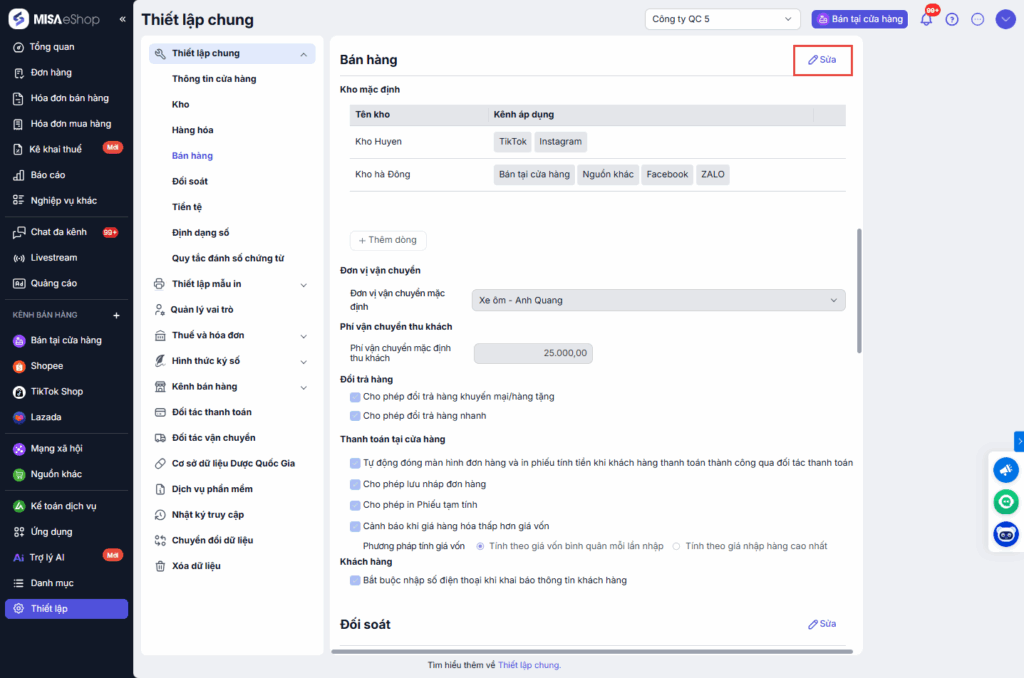Viewport: 1024px width, 678px height.
Task: Click the Sửa button for Bán hàng
Action: [x=822, y=60]
